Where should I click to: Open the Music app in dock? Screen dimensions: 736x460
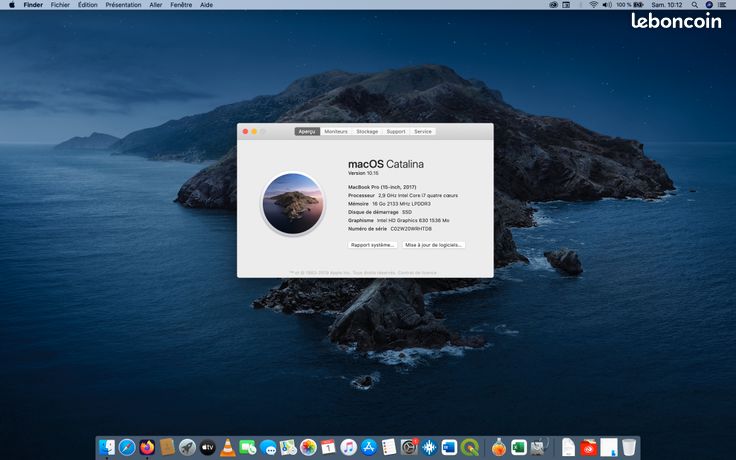point(349,447)
